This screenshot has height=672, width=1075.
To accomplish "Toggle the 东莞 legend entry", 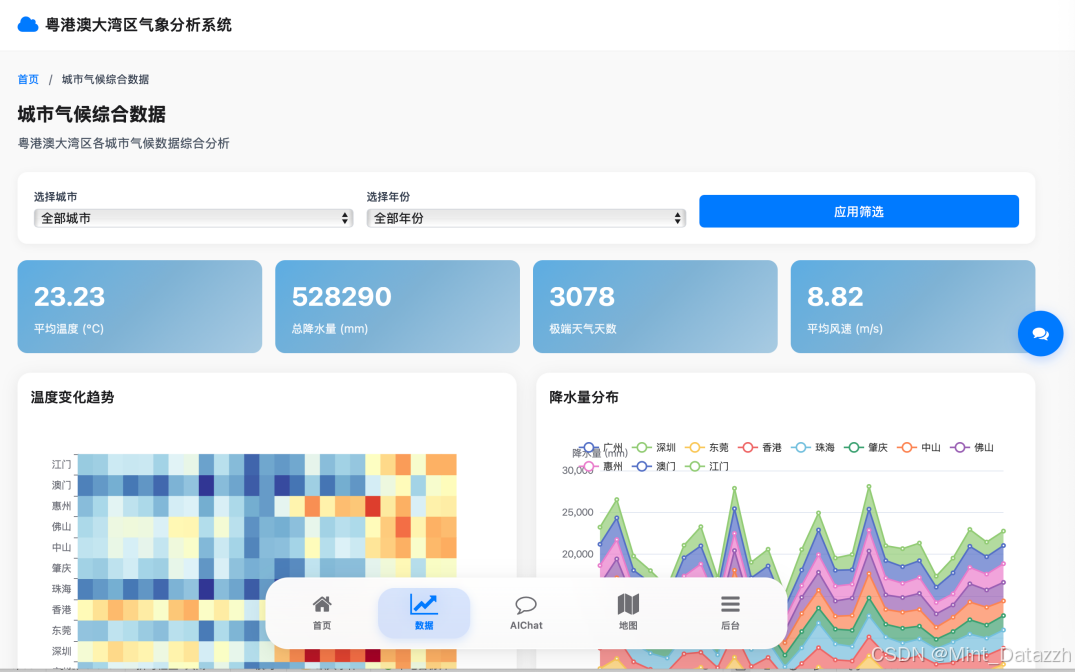I will 706,448.
